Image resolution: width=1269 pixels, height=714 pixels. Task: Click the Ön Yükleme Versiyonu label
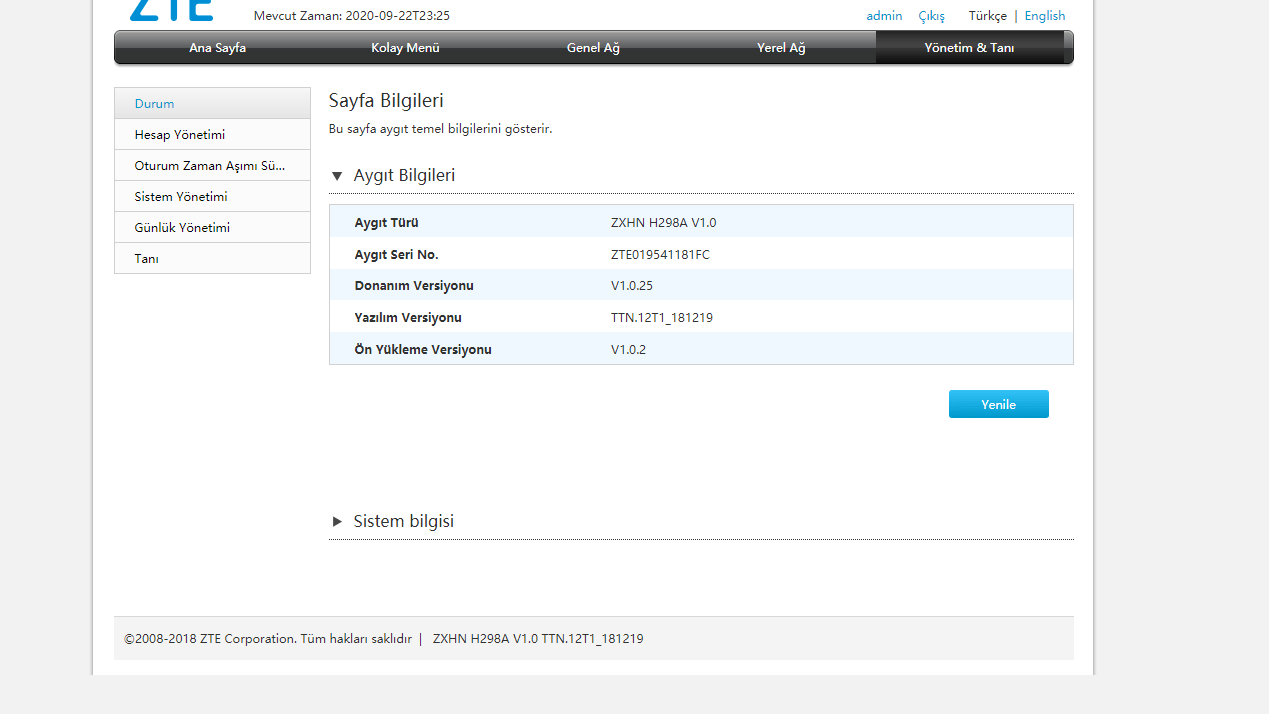[423, 349]
